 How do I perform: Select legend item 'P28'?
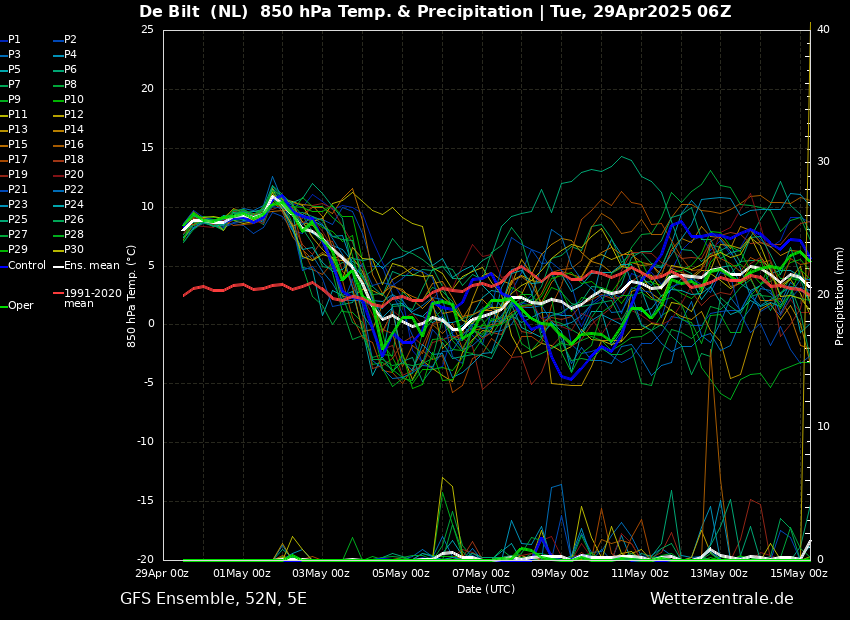[74, 235]
